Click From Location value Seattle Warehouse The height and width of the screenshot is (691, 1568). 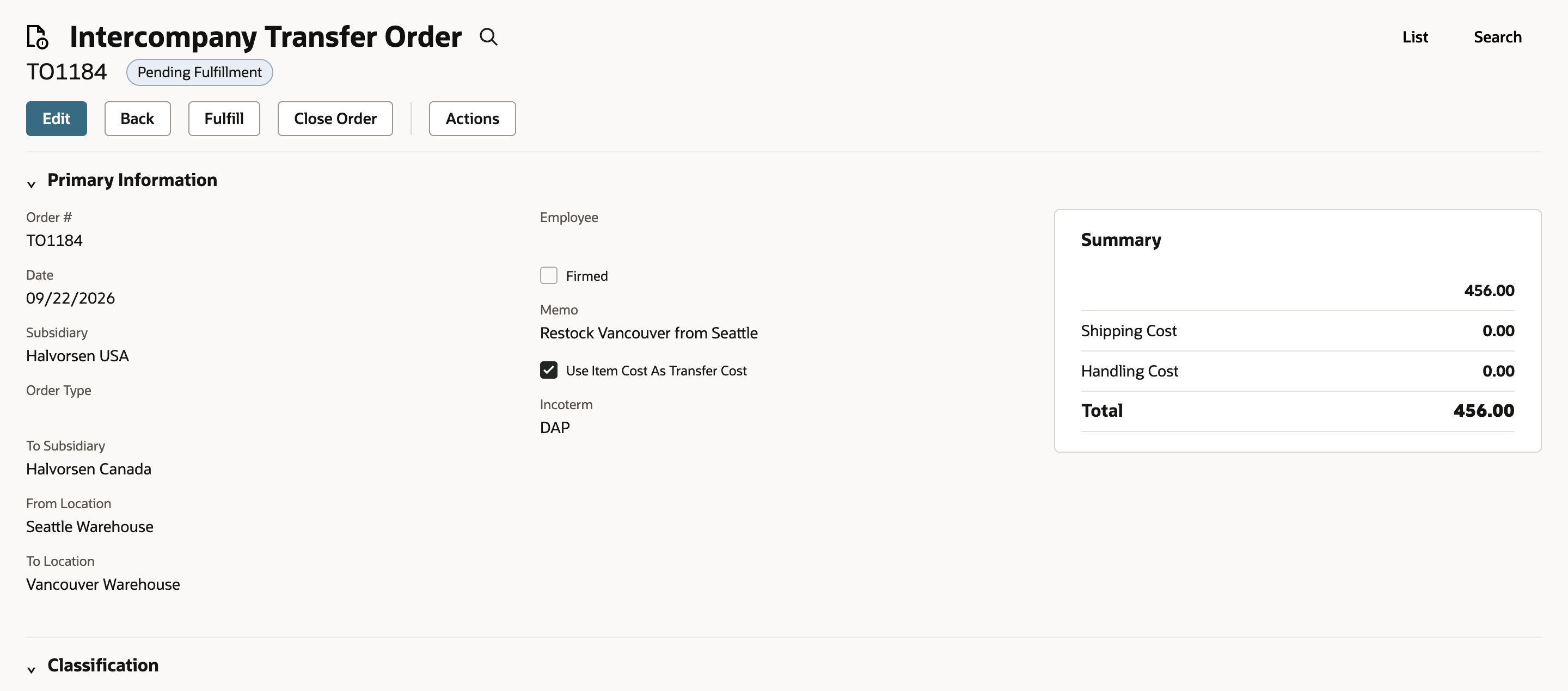89,527
